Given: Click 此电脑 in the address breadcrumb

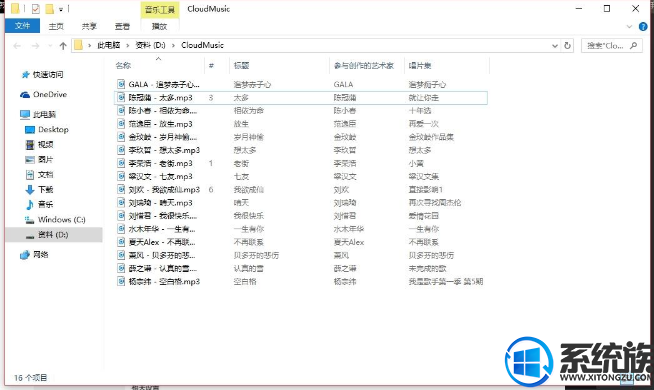Looking at the screenshot, I should pyautogui.click(x=108, y=45).
